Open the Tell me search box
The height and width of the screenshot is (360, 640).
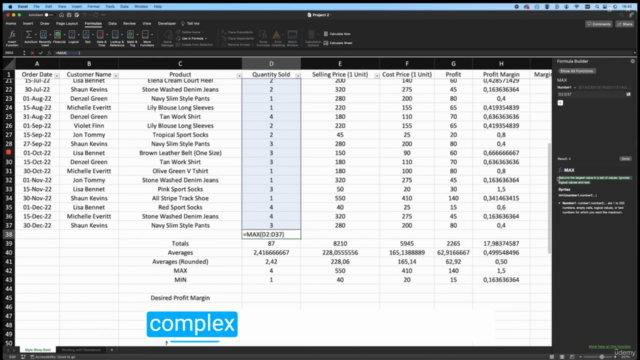190,24
